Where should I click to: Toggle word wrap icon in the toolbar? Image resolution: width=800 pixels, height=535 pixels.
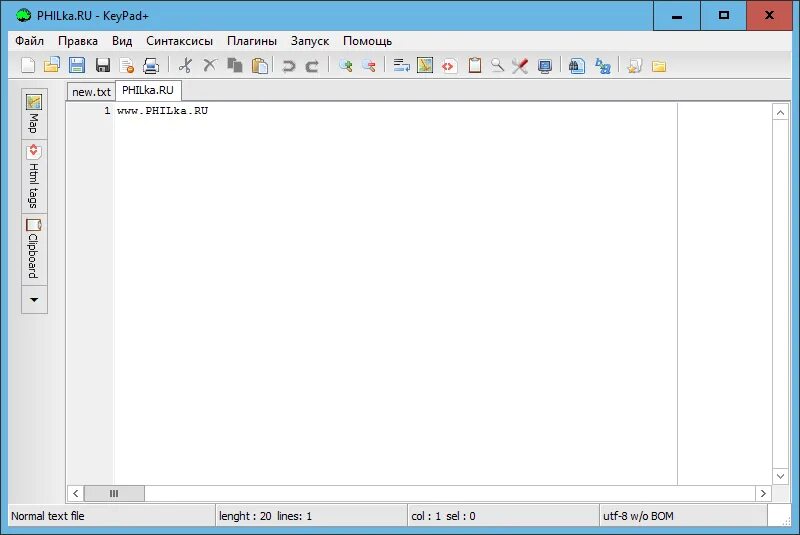point(402,65)
